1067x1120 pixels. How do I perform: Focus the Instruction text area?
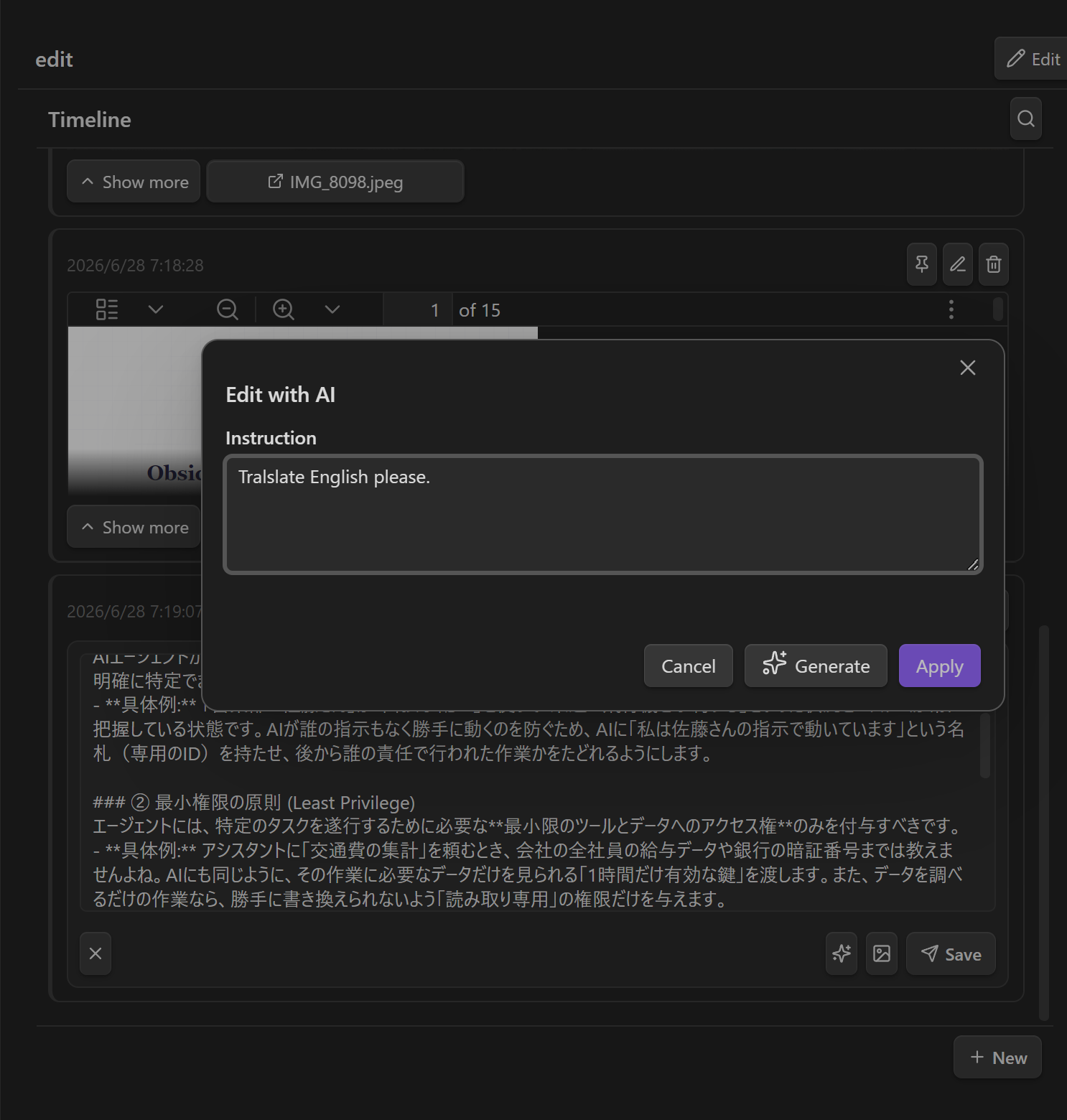tap(603, 514)
